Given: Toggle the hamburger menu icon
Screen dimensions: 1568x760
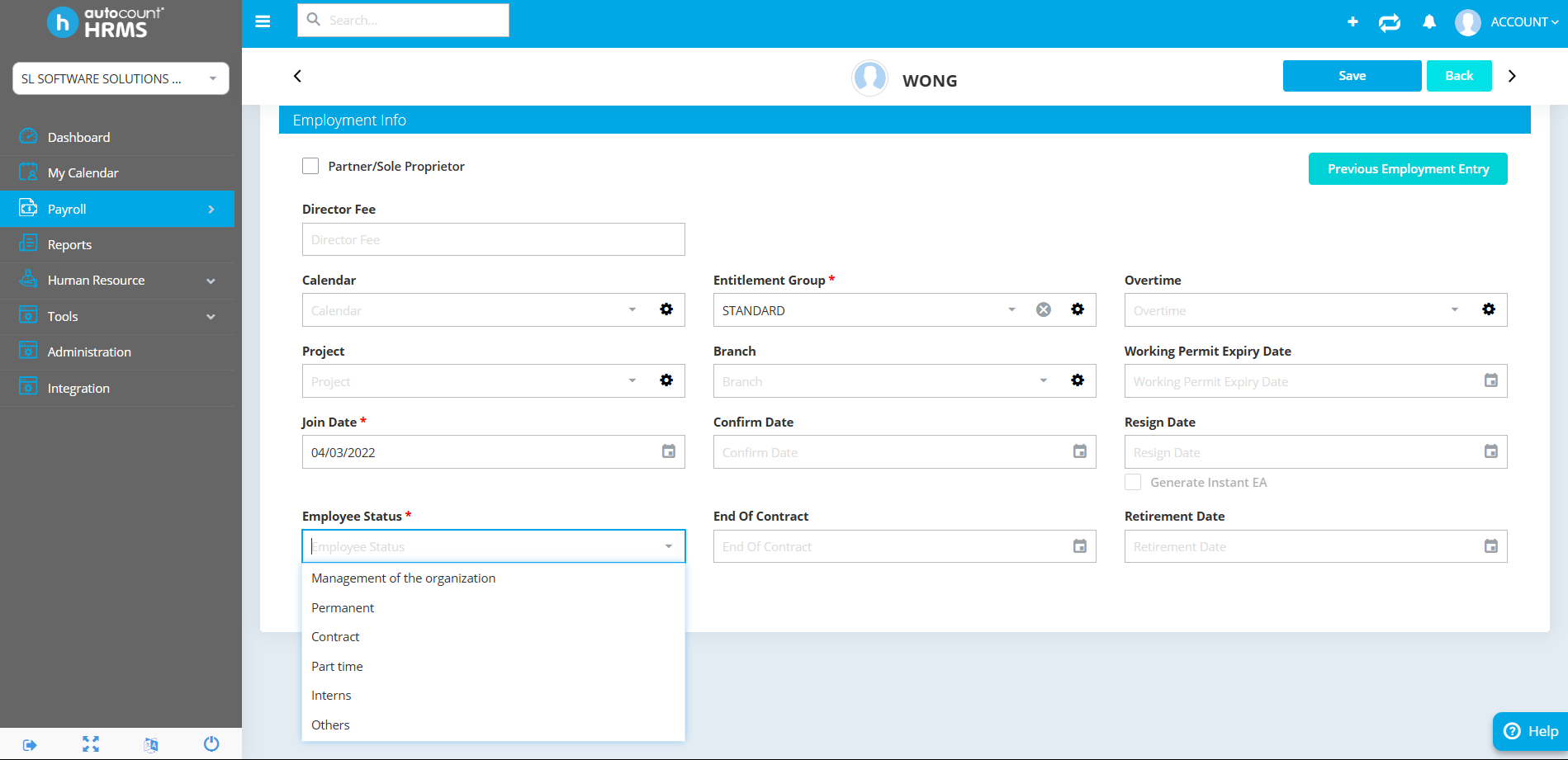Looking at the screenshot, I should (263, 21).
